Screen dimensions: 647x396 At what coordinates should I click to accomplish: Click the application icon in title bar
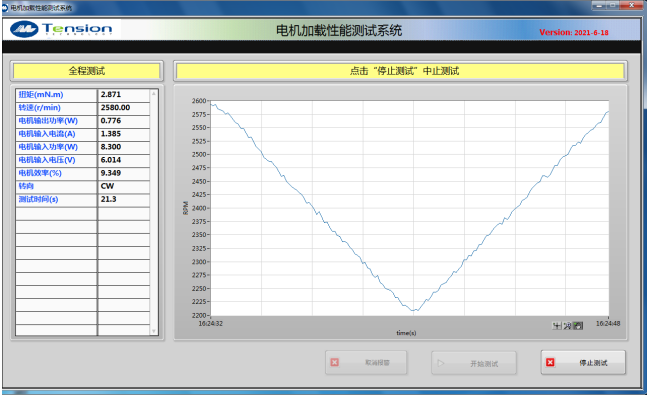point(5,8)
